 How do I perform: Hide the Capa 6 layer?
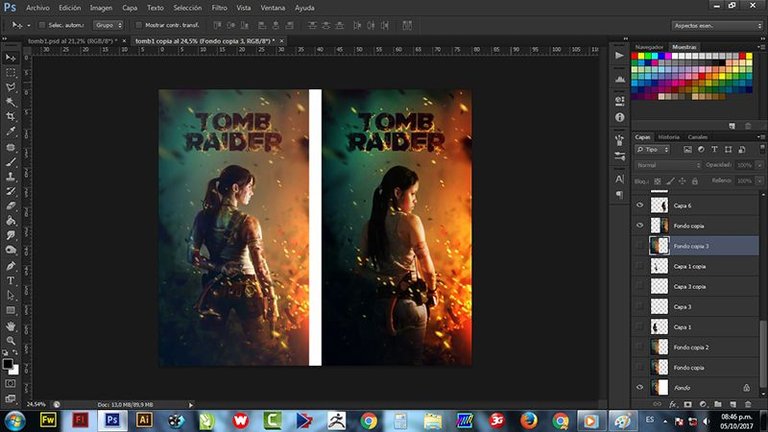tap(640, 205)
